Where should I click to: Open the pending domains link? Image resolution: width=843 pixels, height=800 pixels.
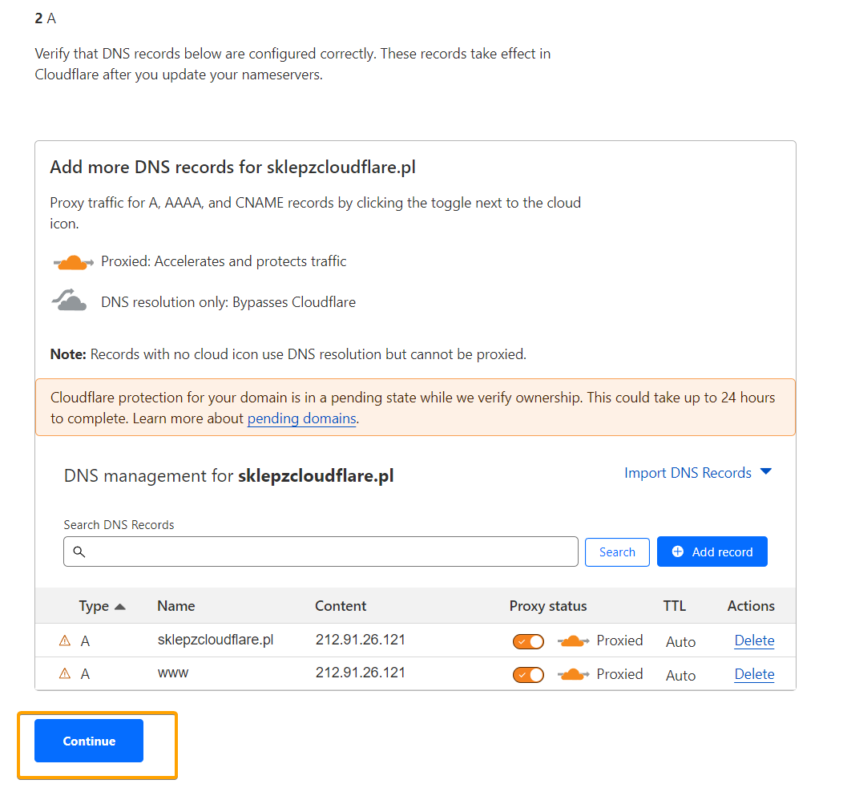click(301, 419)
